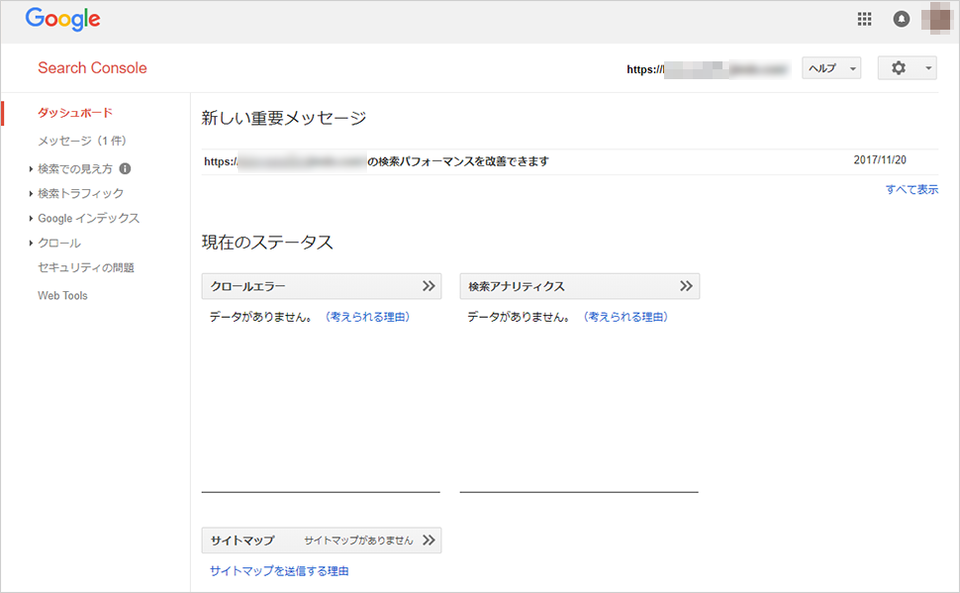Screen dimensions: 960x593
Task: Click the property URL at top right
Action: pos(708,69)
